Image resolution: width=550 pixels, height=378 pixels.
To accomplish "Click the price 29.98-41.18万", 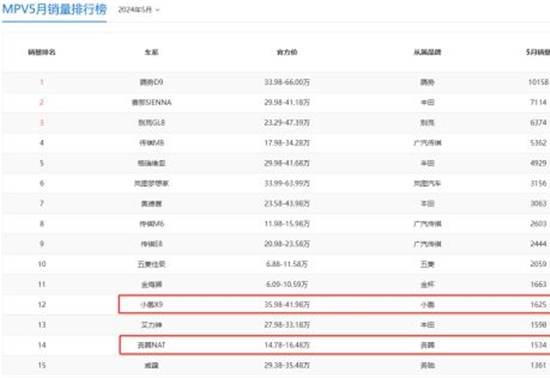I will 287,102.
